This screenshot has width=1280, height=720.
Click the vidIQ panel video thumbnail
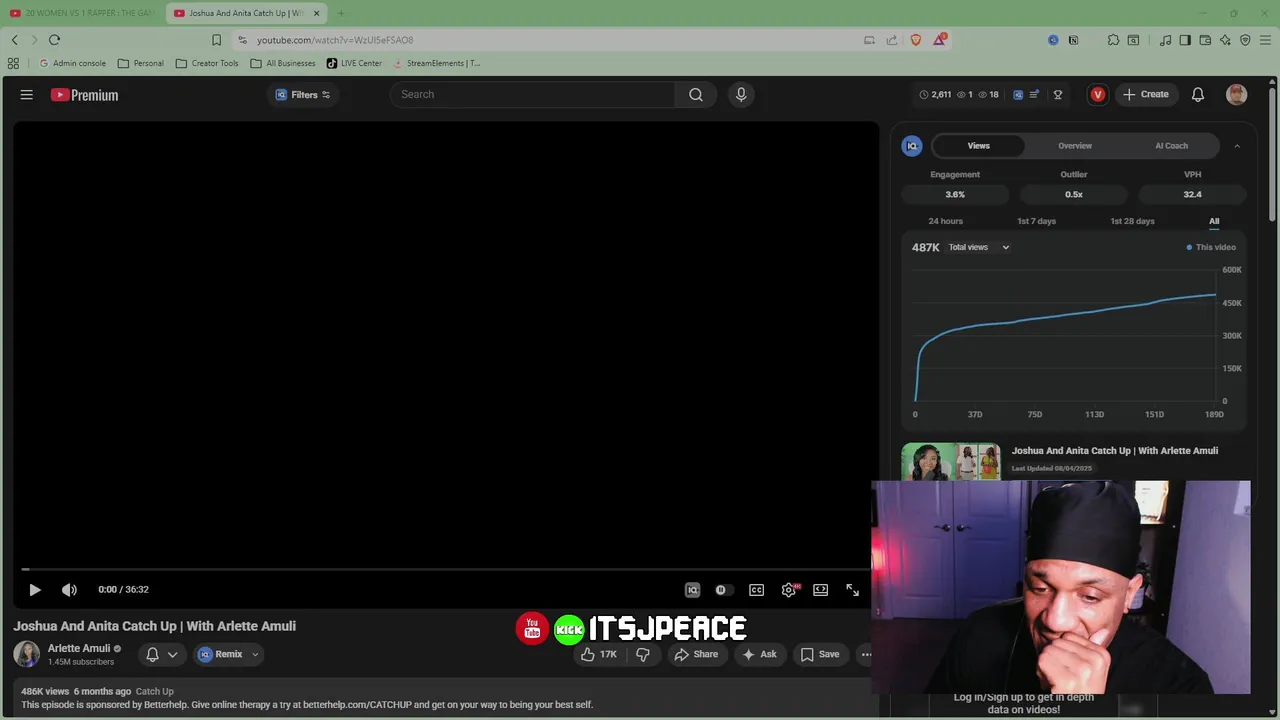tap(951, 461)
